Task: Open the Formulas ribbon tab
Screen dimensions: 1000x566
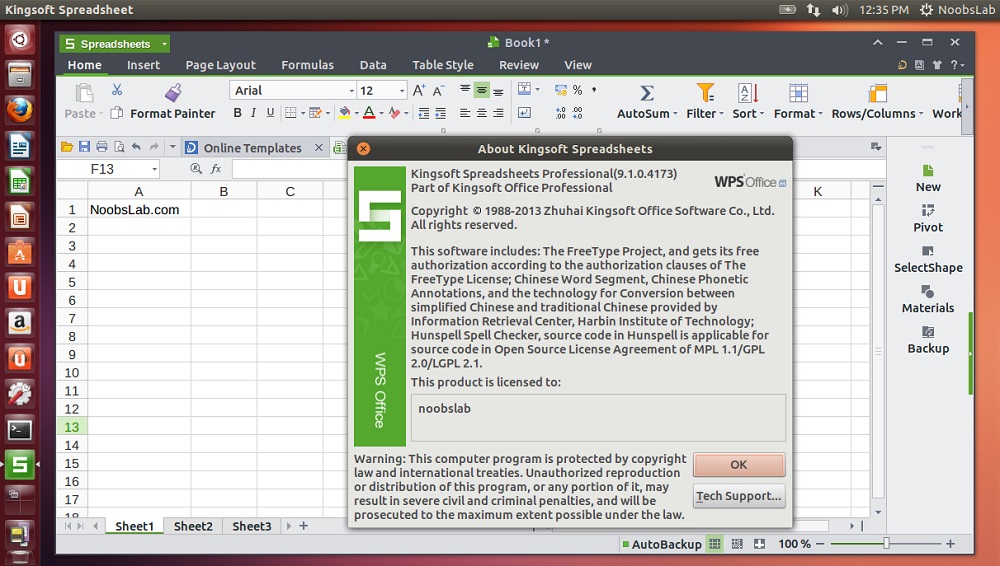Action: coord(307,65)
